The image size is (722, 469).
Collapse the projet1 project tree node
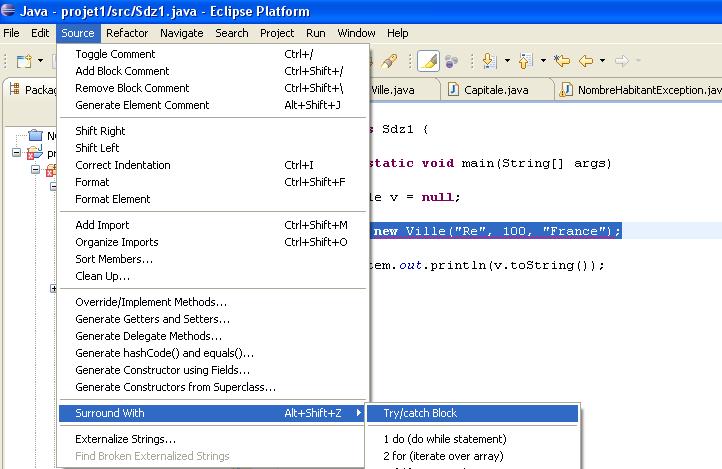tap(16, 152)
